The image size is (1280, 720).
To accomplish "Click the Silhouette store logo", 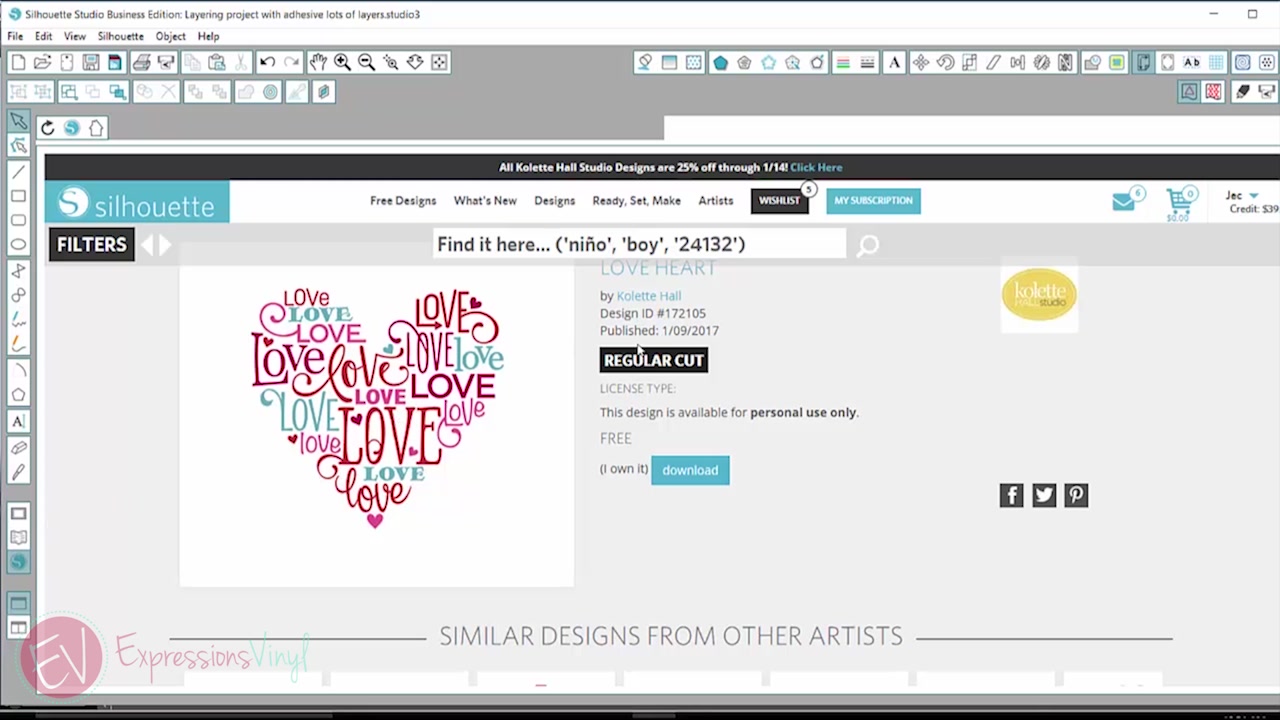I will [x=137, y=203].
